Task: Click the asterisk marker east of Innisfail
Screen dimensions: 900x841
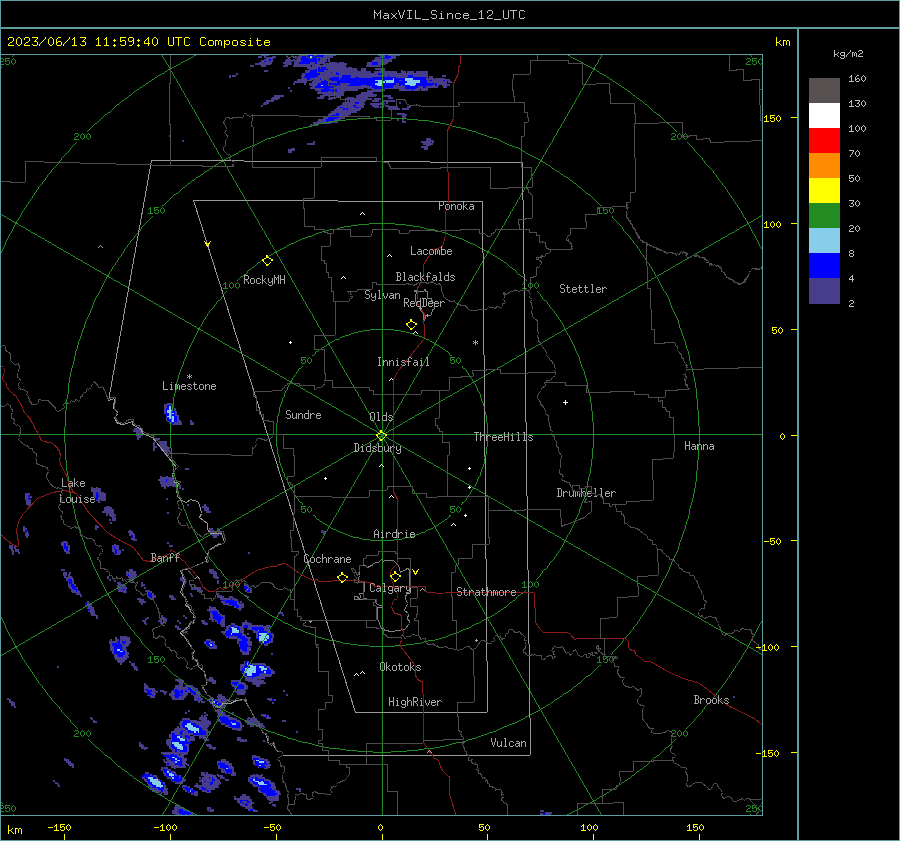Action: tap(475, 343)
